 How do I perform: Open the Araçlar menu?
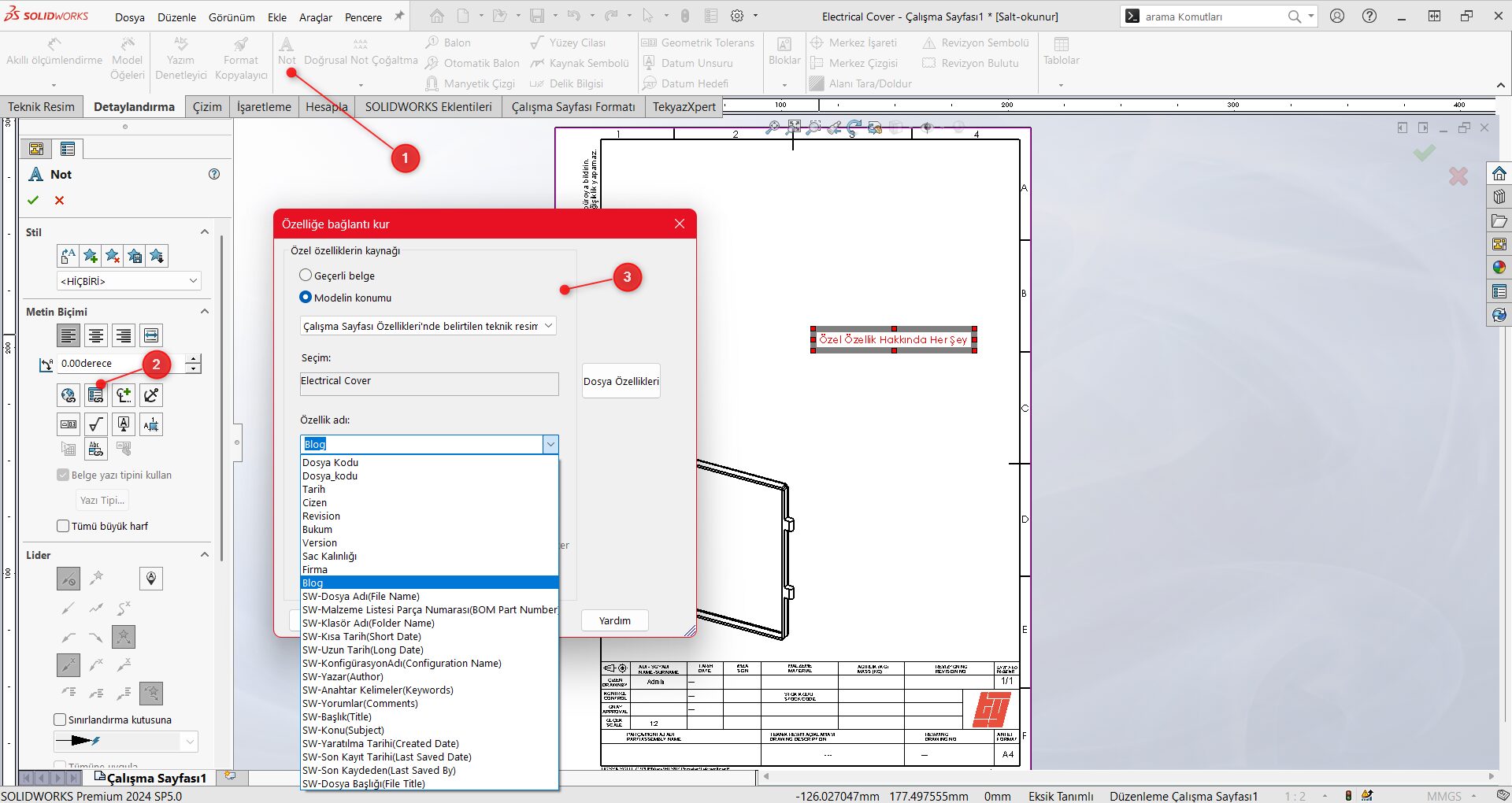coord(316,17)
